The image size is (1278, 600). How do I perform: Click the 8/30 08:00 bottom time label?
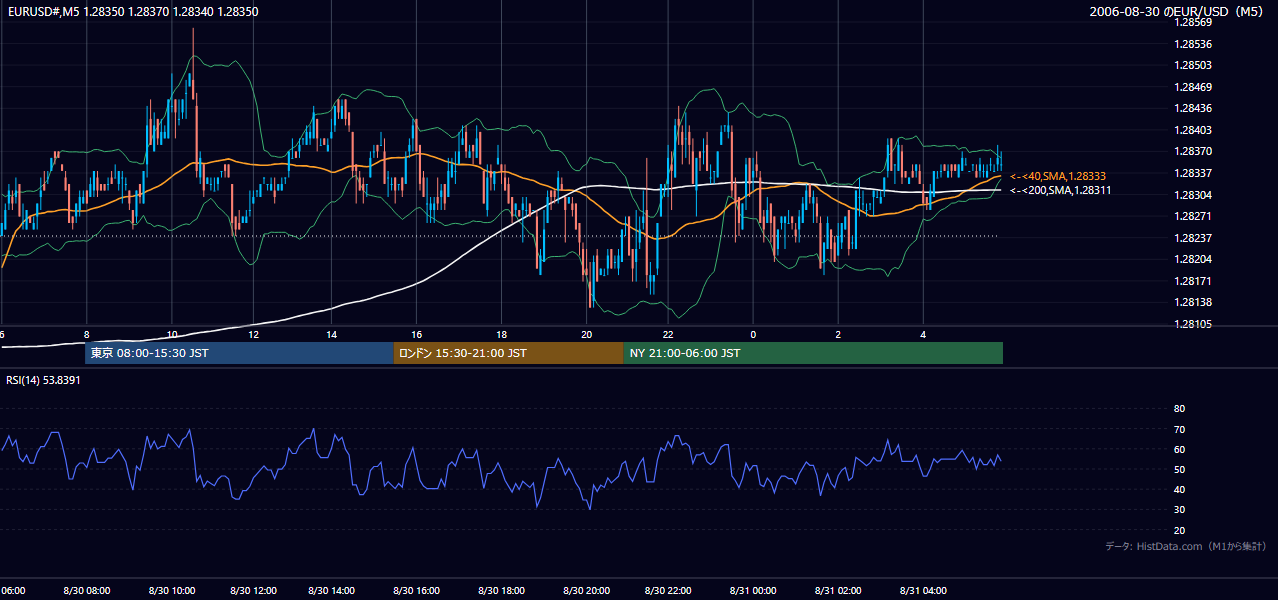point(87,591)
